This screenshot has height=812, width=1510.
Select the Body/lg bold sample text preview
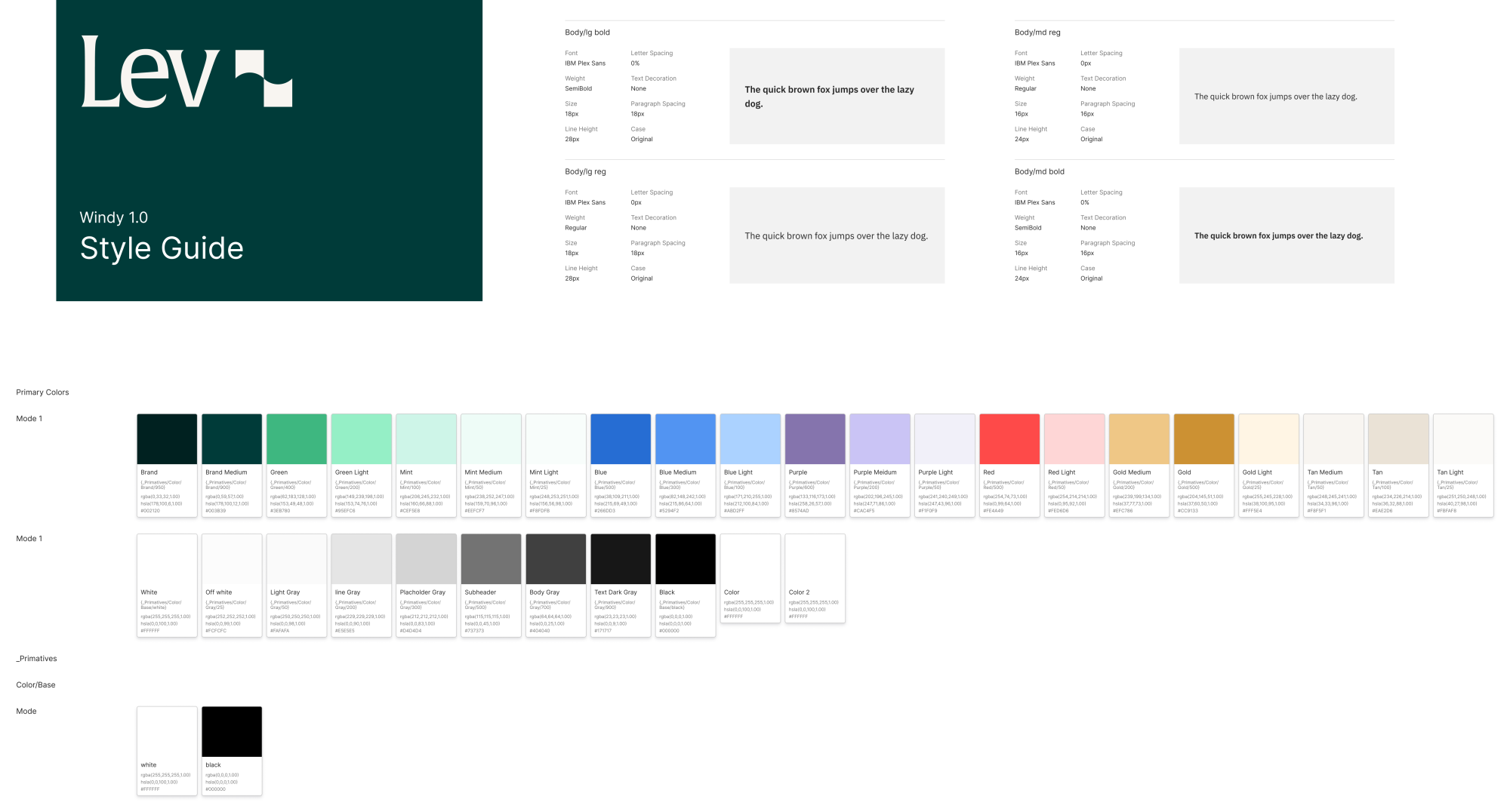coord(837,96)
